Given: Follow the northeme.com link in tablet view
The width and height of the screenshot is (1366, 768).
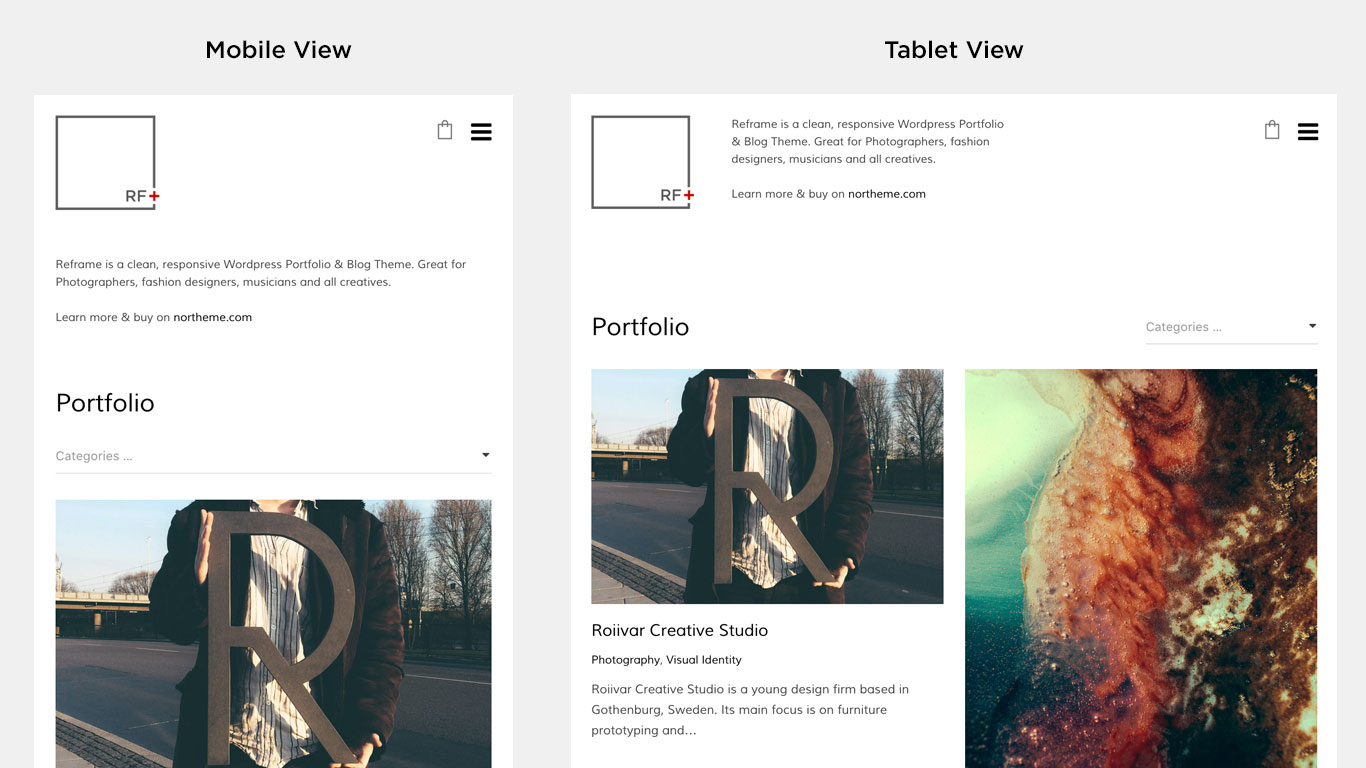Looking at the screenshot, I should [887, 194].
